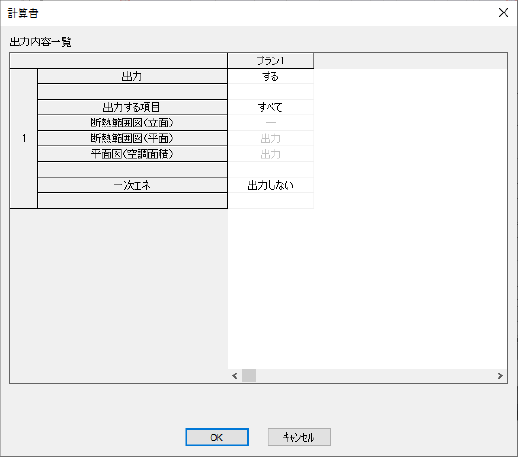This screenshot has width=518, height=457.
Task: Click the 出力する項目 row label
Action: tap(132, 107)
